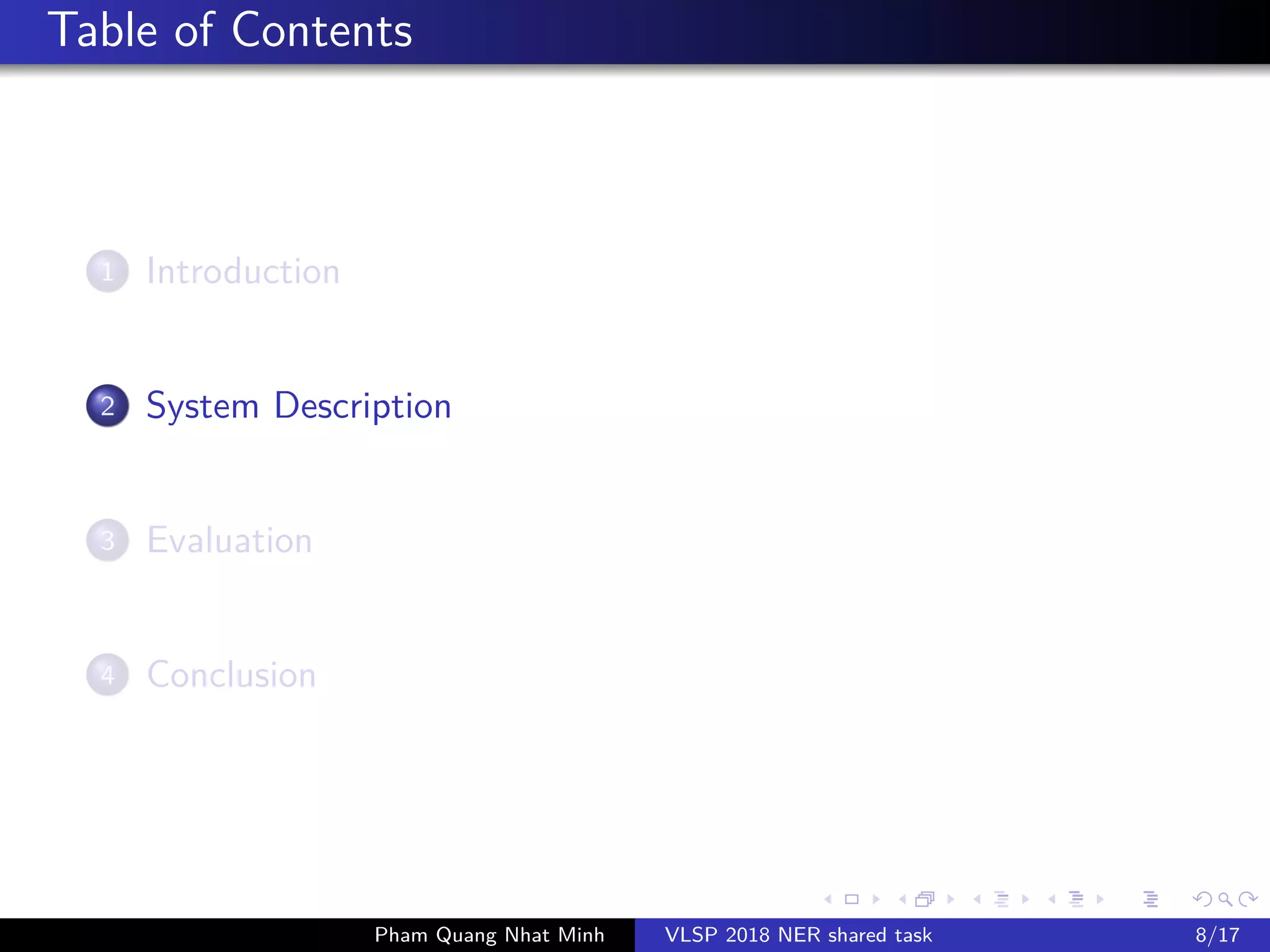1270x952 pixels.
Task: Open the Introduction section link
Action: pyautogui.click(x=243, y=271)
